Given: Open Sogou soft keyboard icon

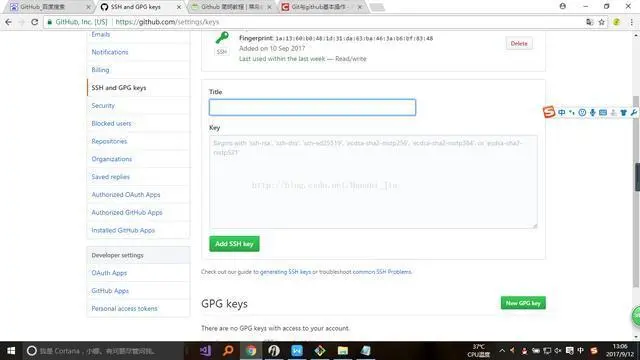Looking at the screenshot, I should (603, 112).
